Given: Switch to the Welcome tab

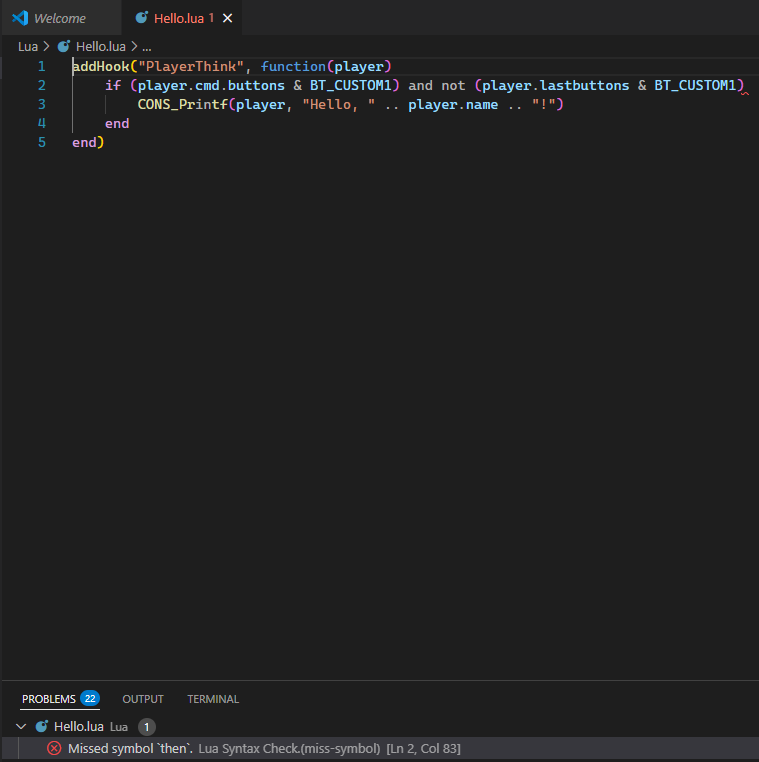Looking at the screenshot, I should pyautogui.click(x=60, y=18).
